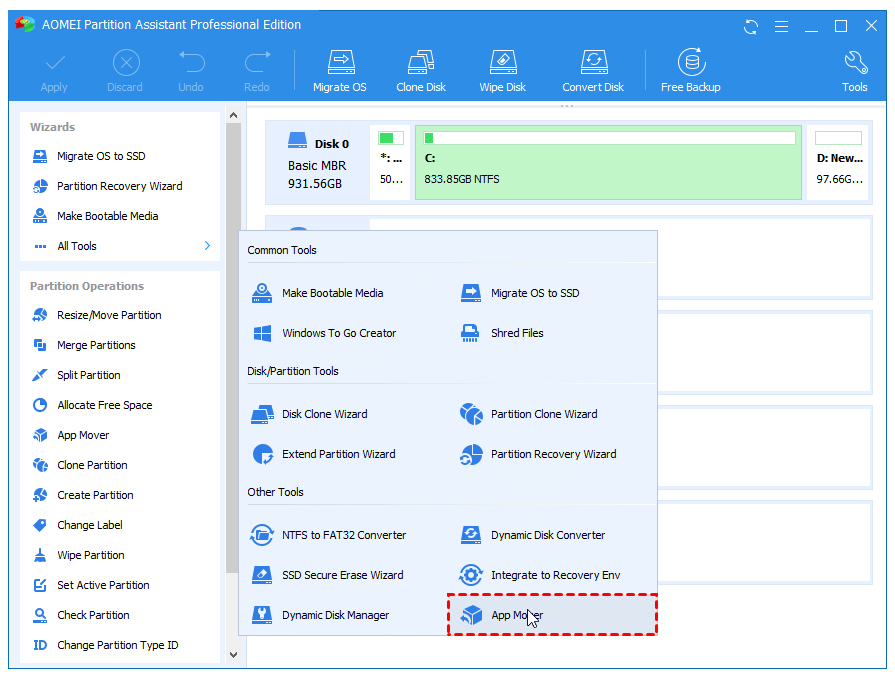The height and width of the screenshot is (678, 895).
Task: Select Make Bootable Media in Common Tools popup
Action: point(317,293)
